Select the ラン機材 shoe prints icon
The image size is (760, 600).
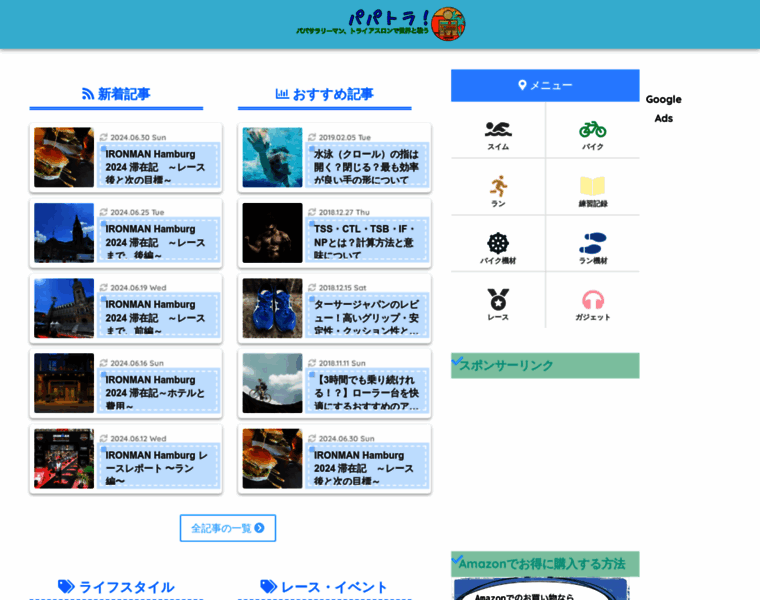tap(592, 243)
